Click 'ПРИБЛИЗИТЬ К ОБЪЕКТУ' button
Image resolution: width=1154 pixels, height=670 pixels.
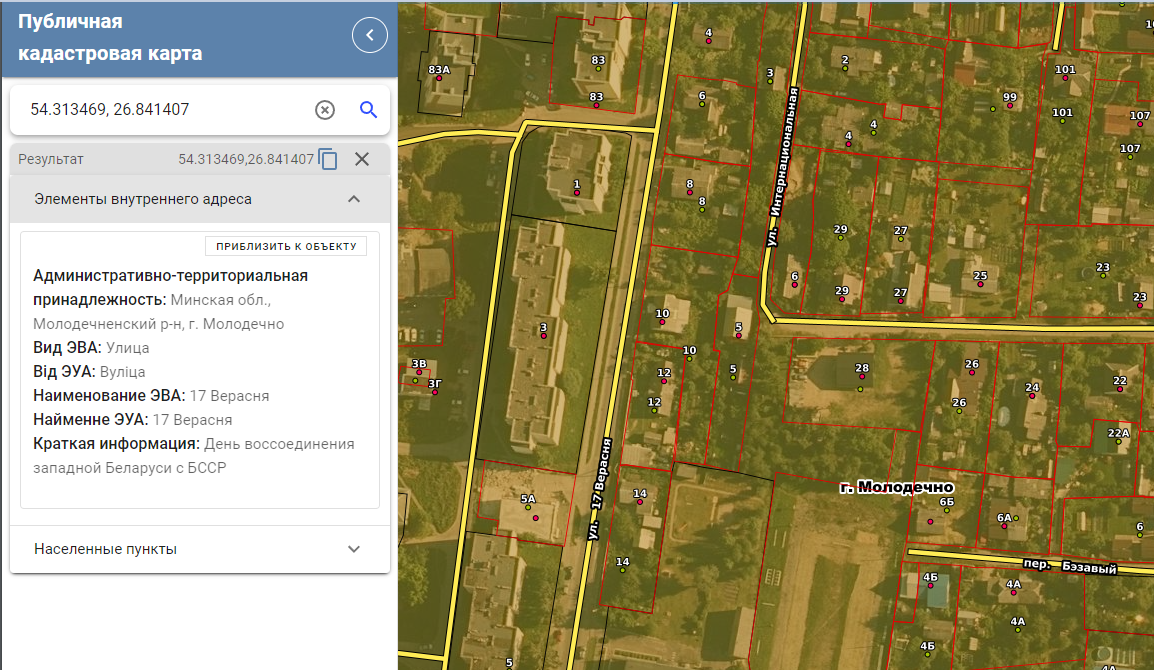[x=286, y=246]
